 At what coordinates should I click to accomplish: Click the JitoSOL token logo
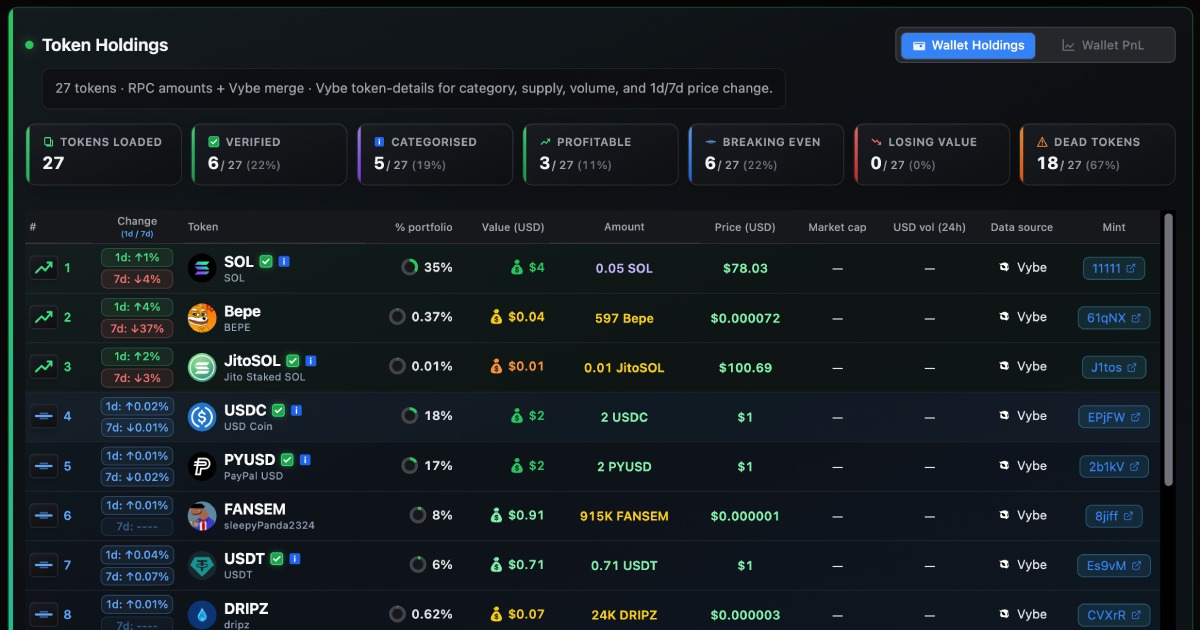(202, 367)
